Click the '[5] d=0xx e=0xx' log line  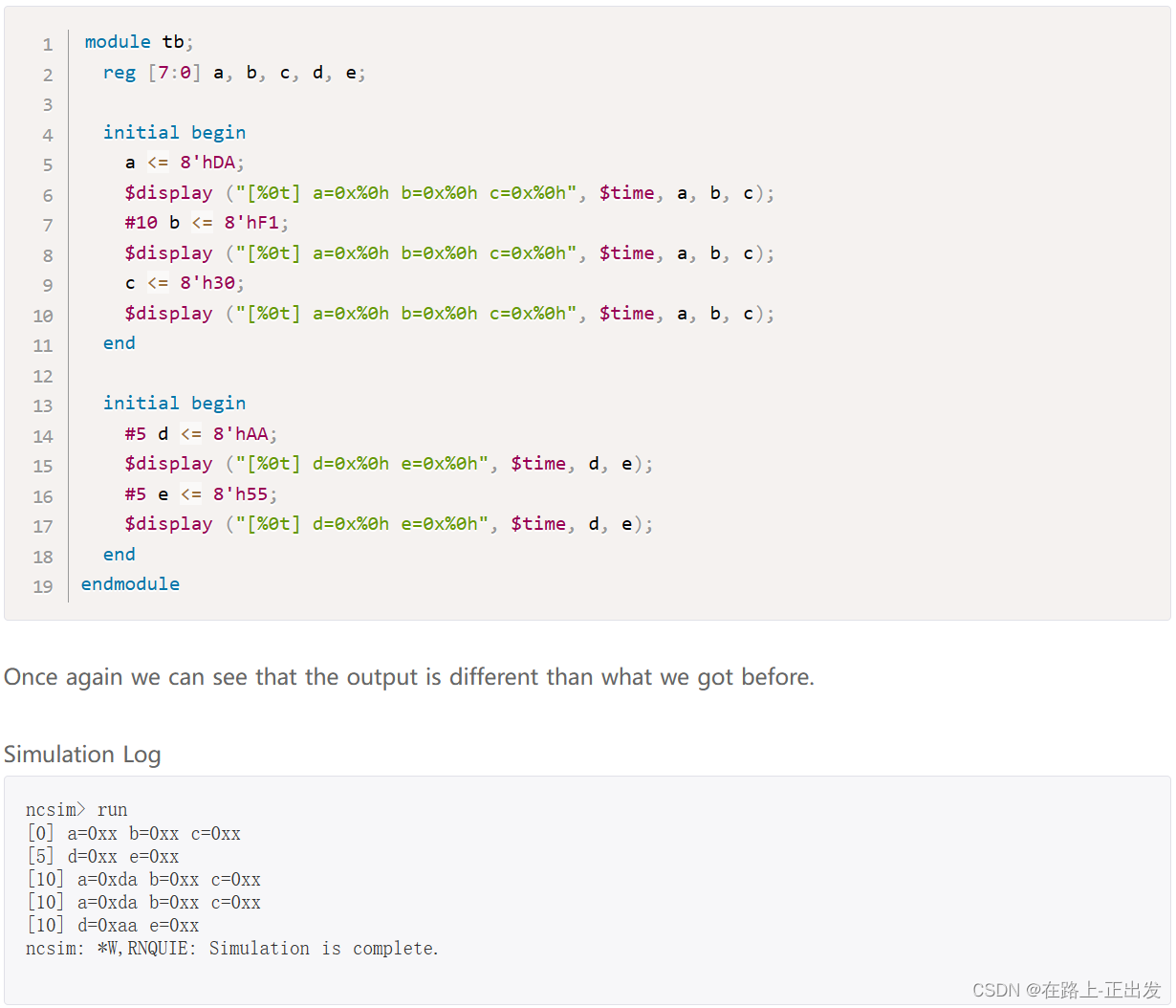point(103,857)
